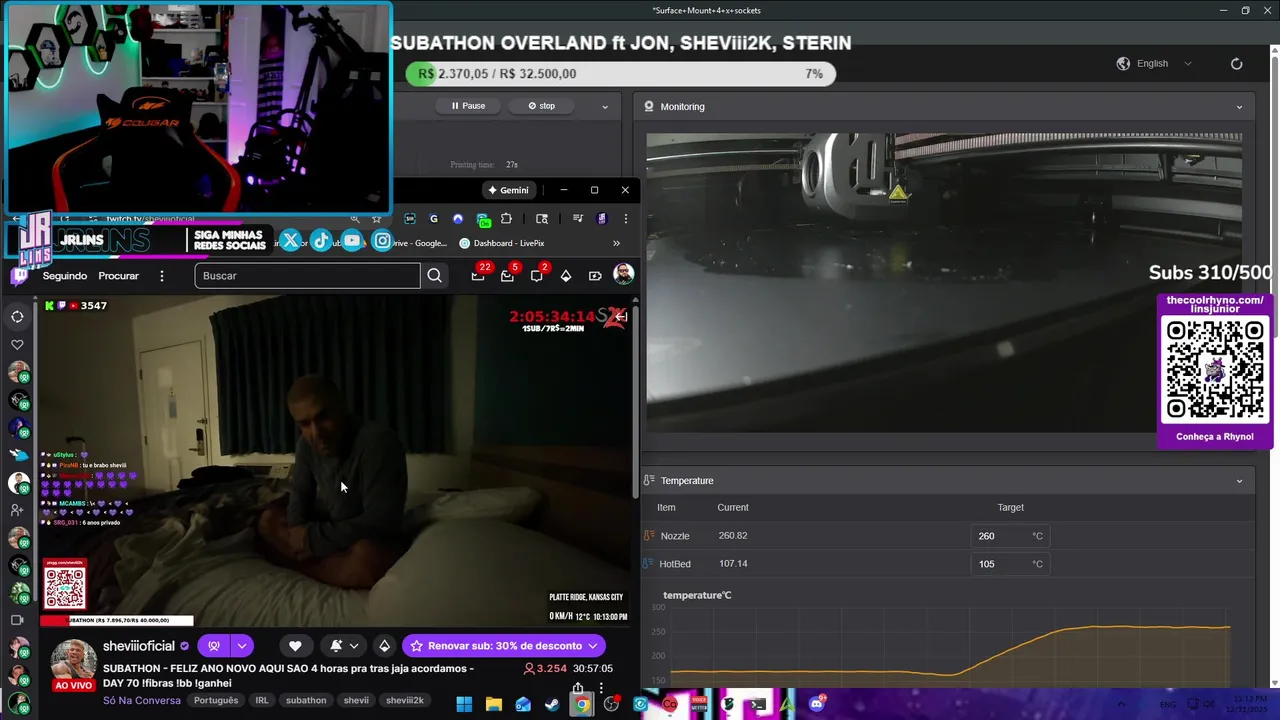Click the refresh icon in printer app
1280x720 pixels.
pyautogui.click(x=1237, y=64)
